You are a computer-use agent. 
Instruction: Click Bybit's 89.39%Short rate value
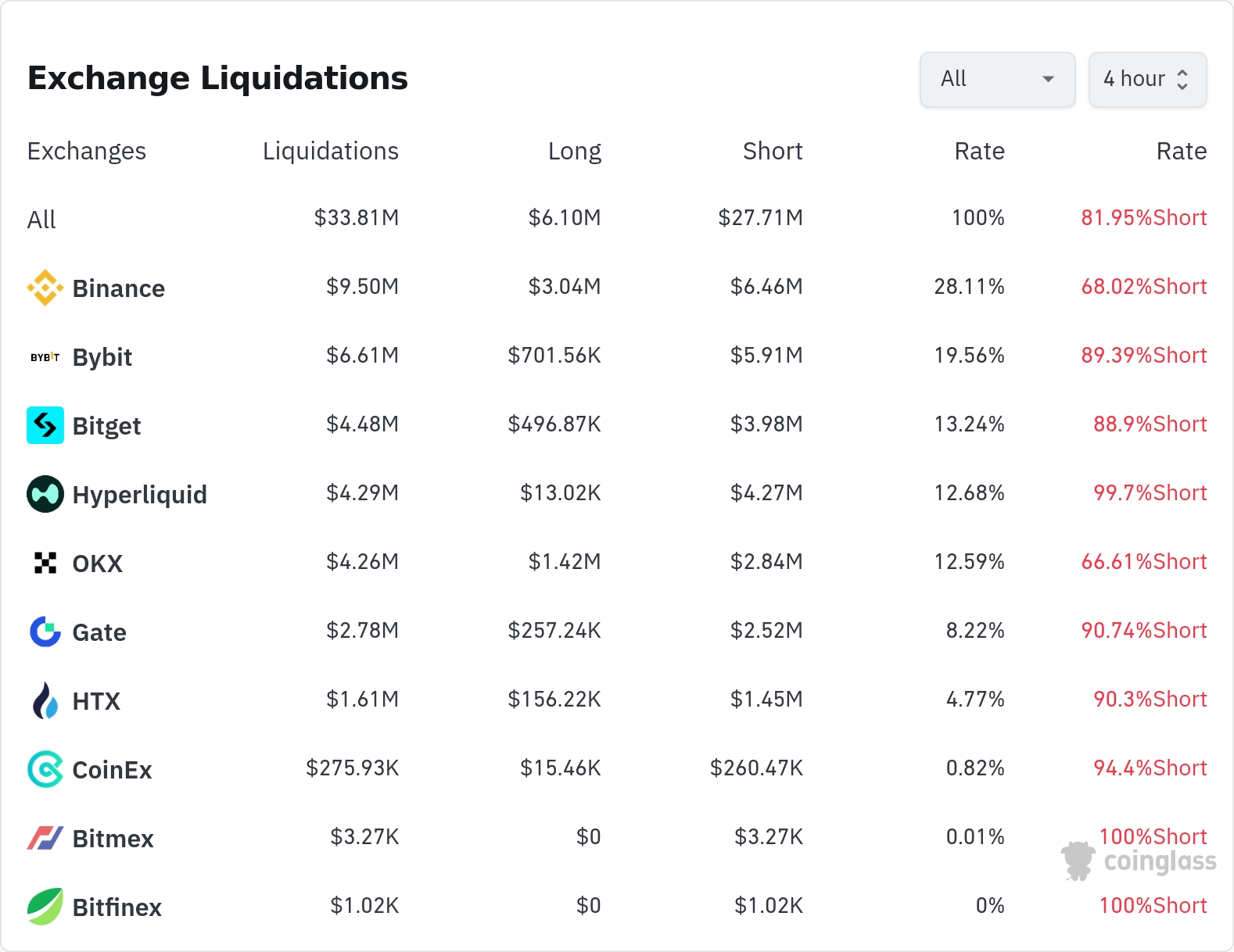pos(1143,356)
